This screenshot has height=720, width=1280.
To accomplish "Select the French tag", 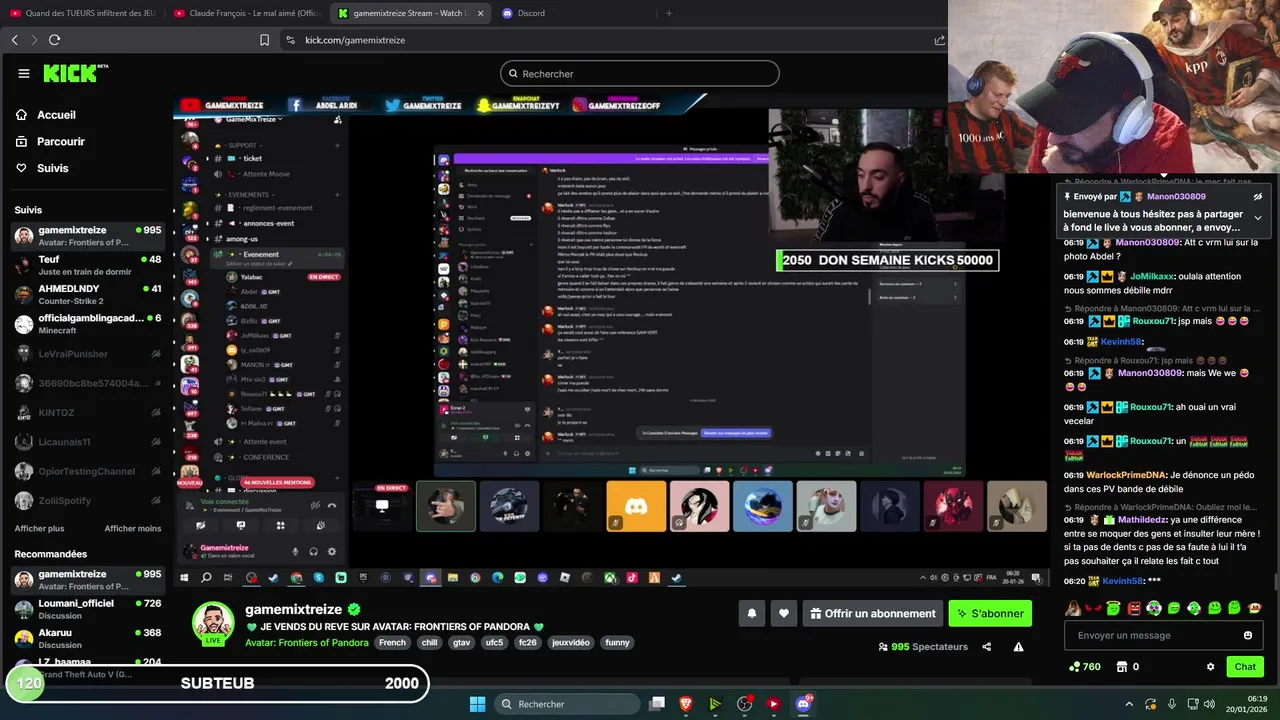I will pos(392,642).
